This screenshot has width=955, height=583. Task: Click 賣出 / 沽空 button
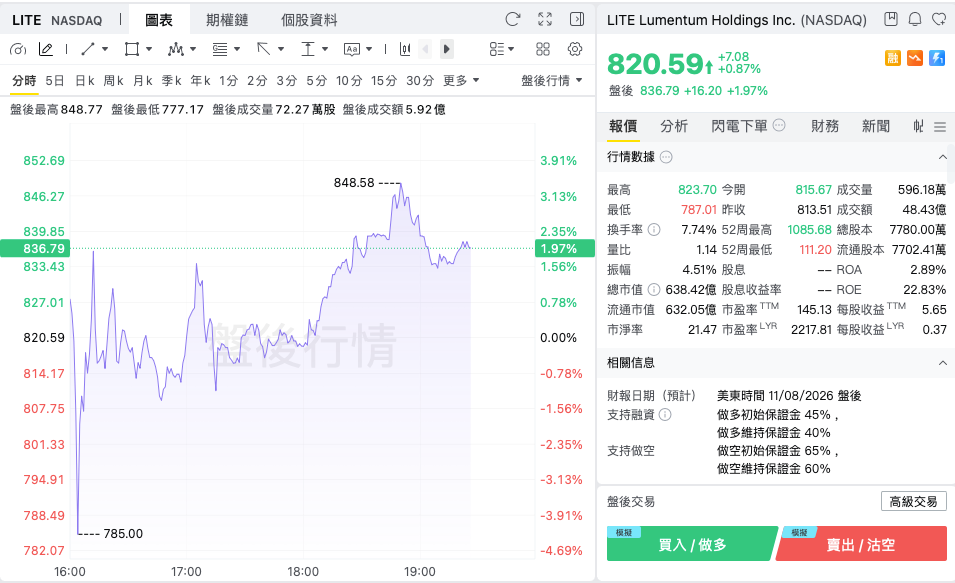[861, 544]
